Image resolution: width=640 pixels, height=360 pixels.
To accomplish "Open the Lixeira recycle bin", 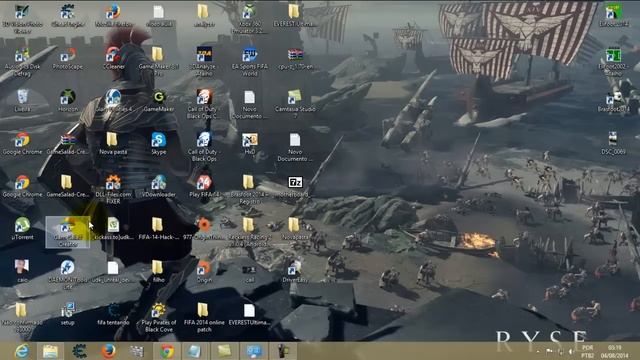I will 22,100.
